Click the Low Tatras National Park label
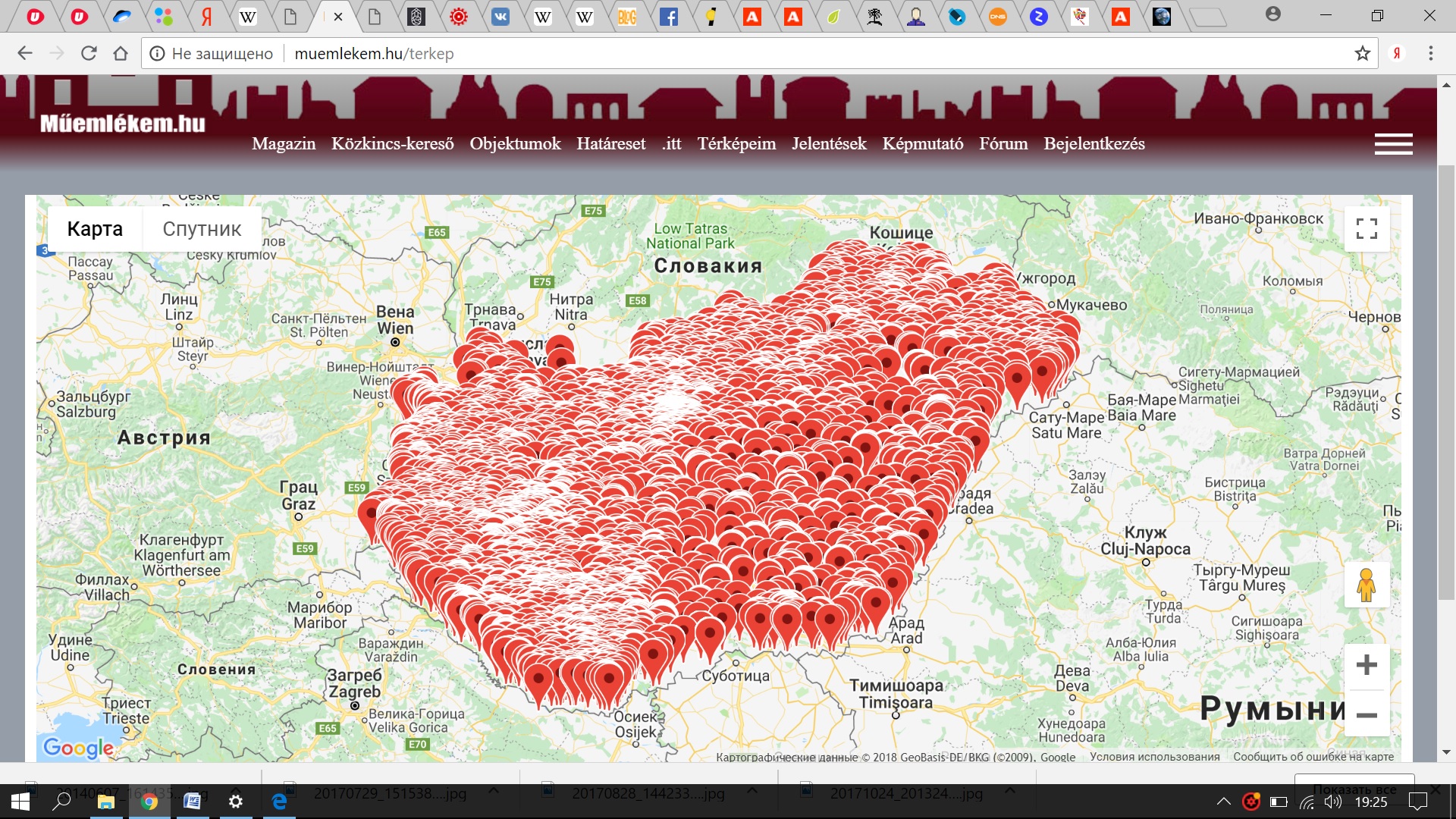Viewport: 1456px width, 819px height. coord(690,236)
